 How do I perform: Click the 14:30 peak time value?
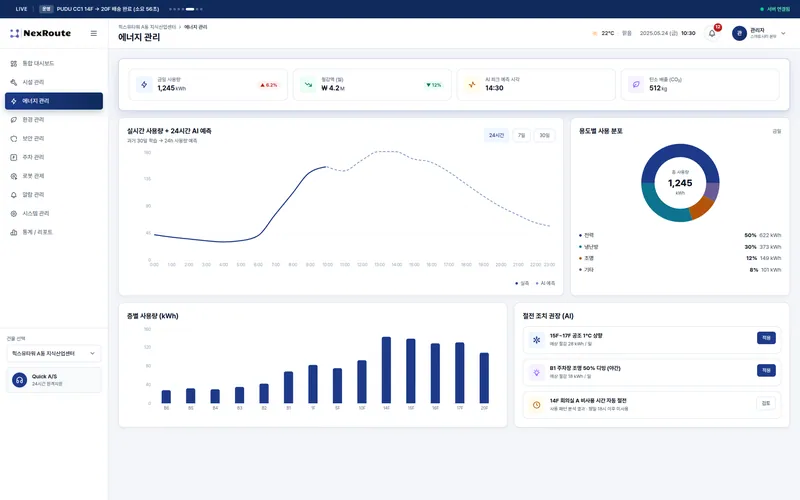click(x=494, y=88)
